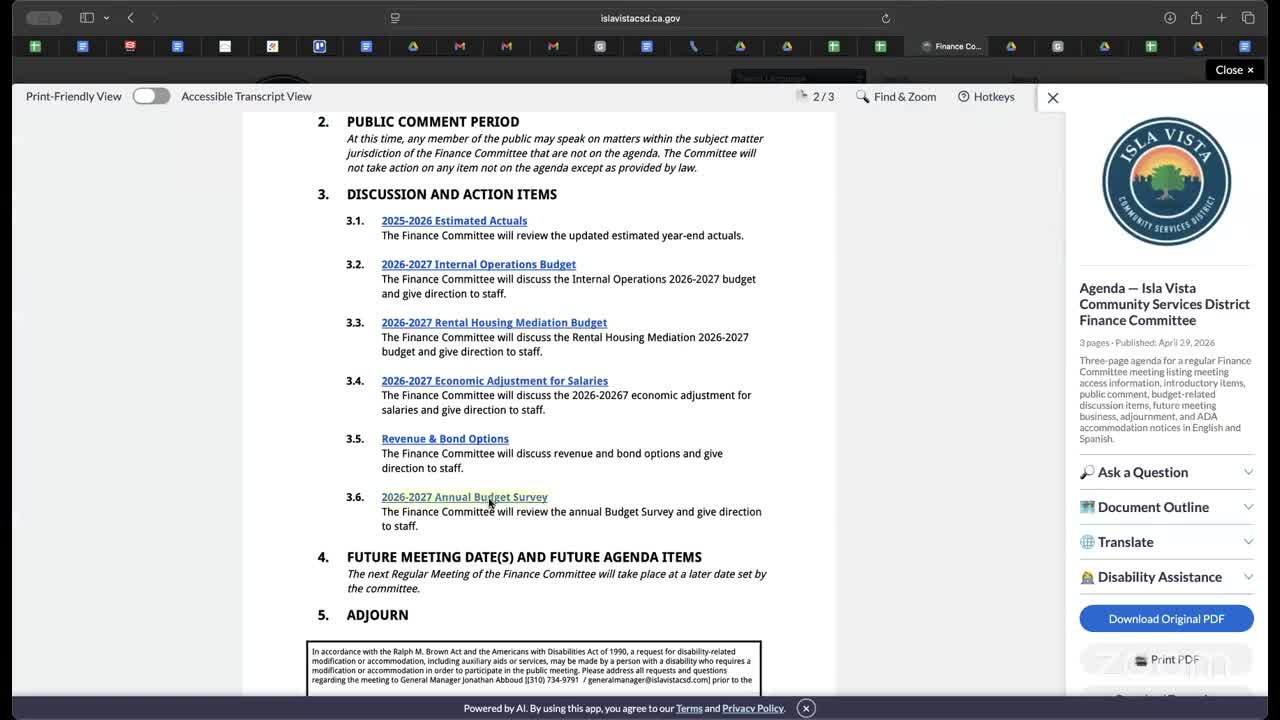Click the DISCUSSION AND ACTION ITEMS heading
1280x720 pixels.
[452, 194]
